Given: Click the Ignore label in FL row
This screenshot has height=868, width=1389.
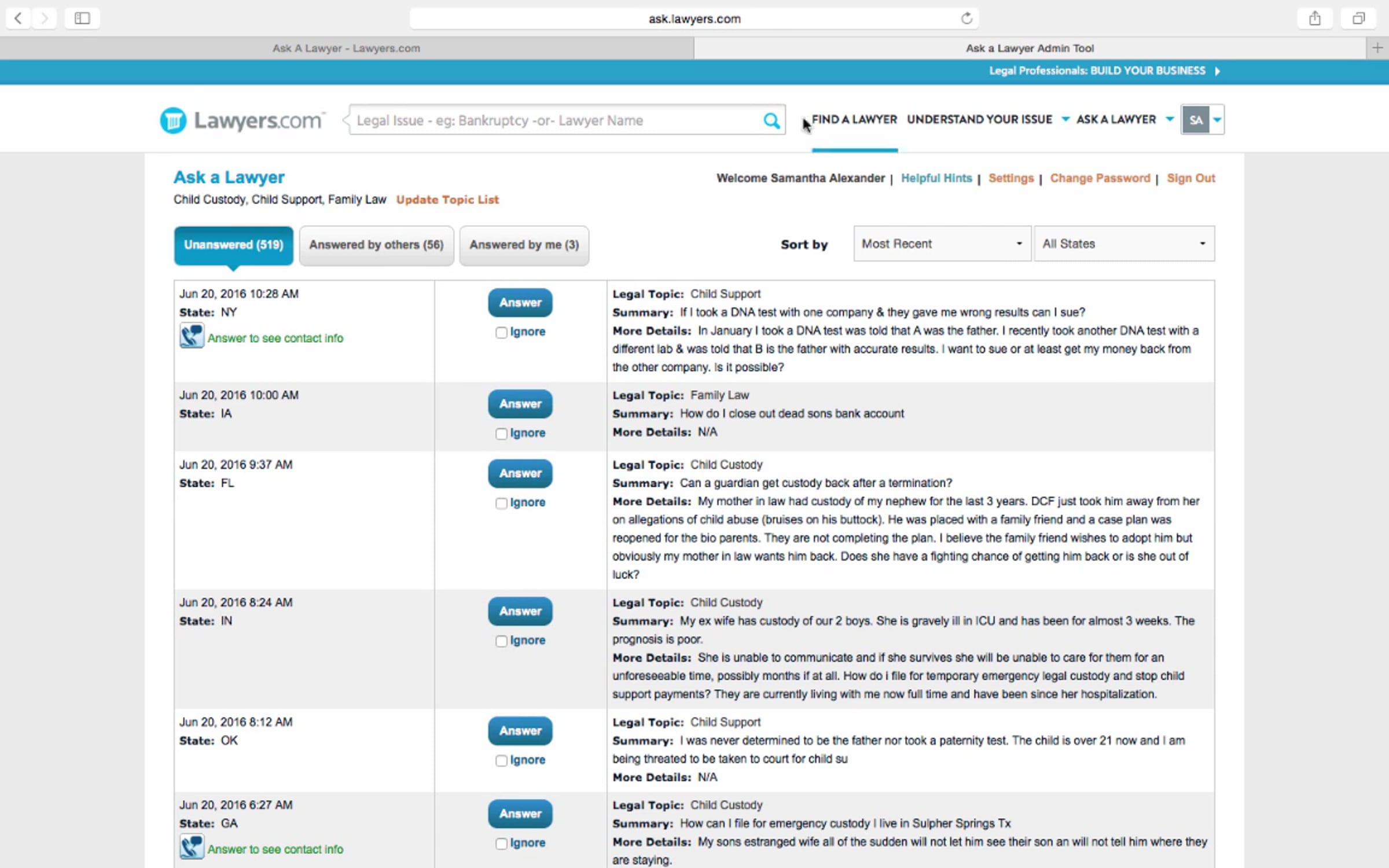Looking at the screenshot, I should coord(527,502).
